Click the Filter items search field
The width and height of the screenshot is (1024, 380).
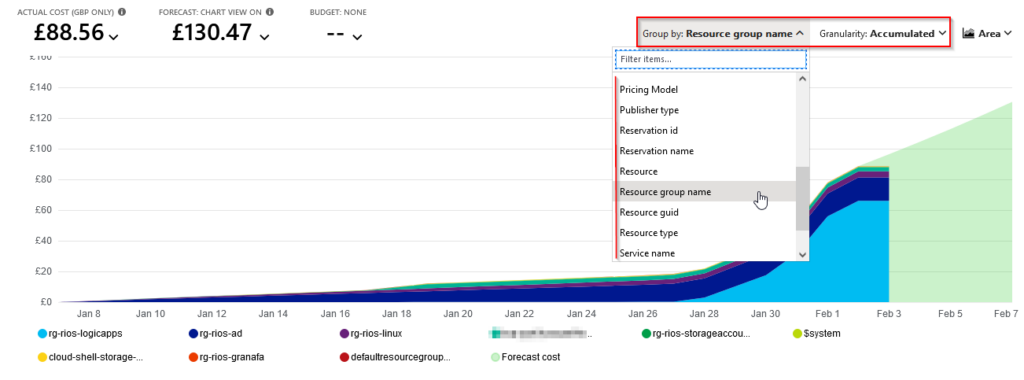tap(711, 59)
